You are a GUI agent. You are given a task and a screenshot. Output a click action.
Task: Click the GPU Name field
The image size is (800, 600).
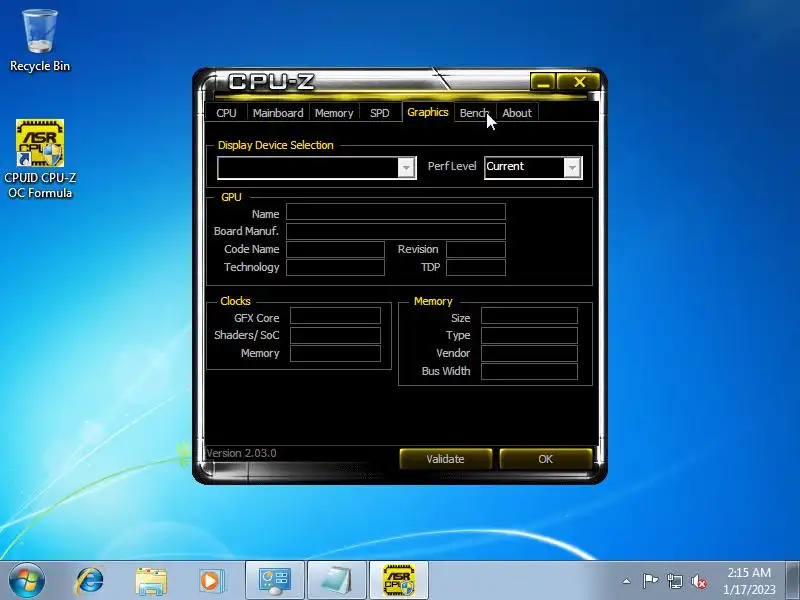[396, 212]
